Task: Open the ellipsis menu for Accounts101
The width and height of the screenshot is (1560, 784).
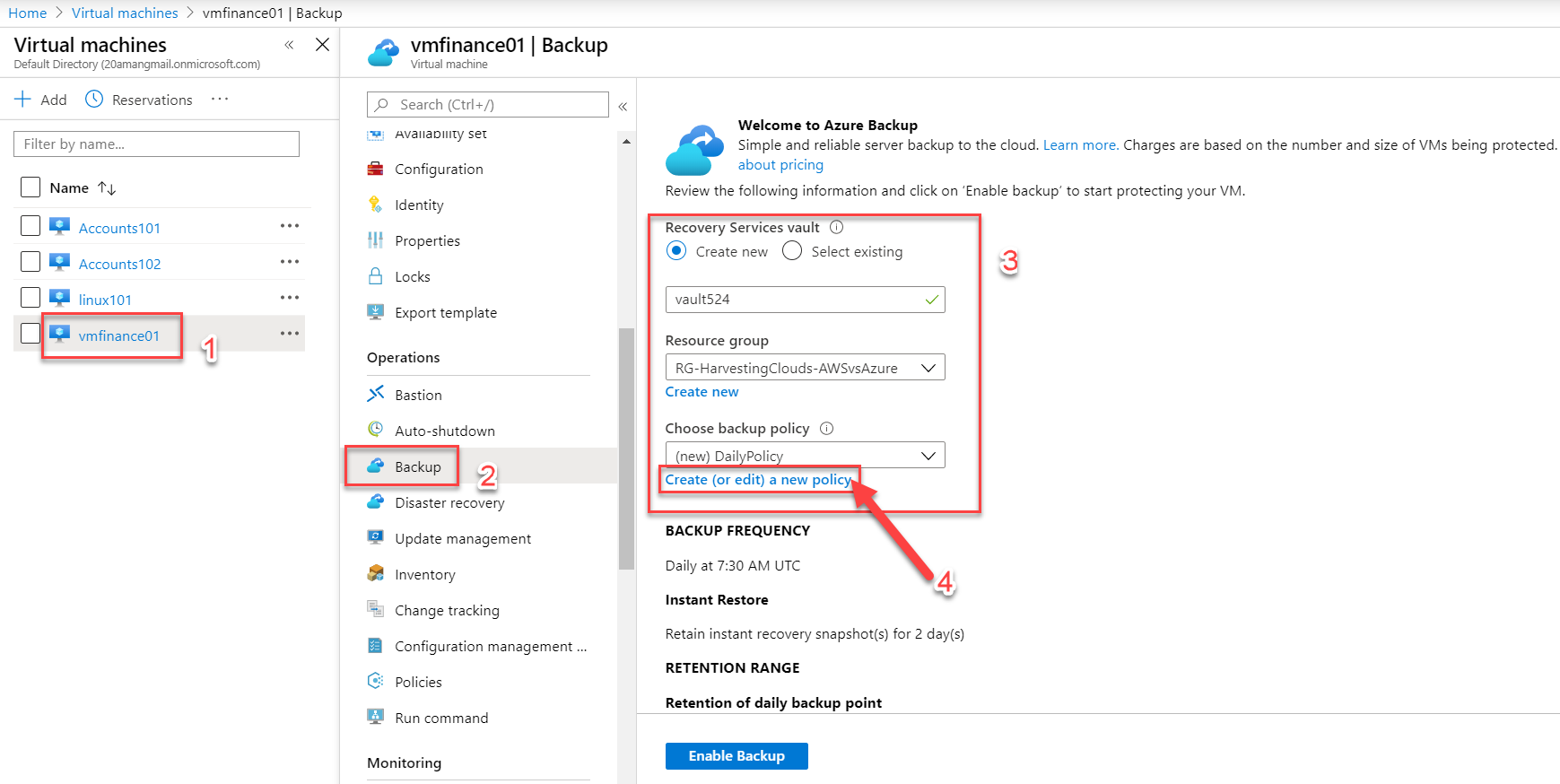Action: (290, 226)
